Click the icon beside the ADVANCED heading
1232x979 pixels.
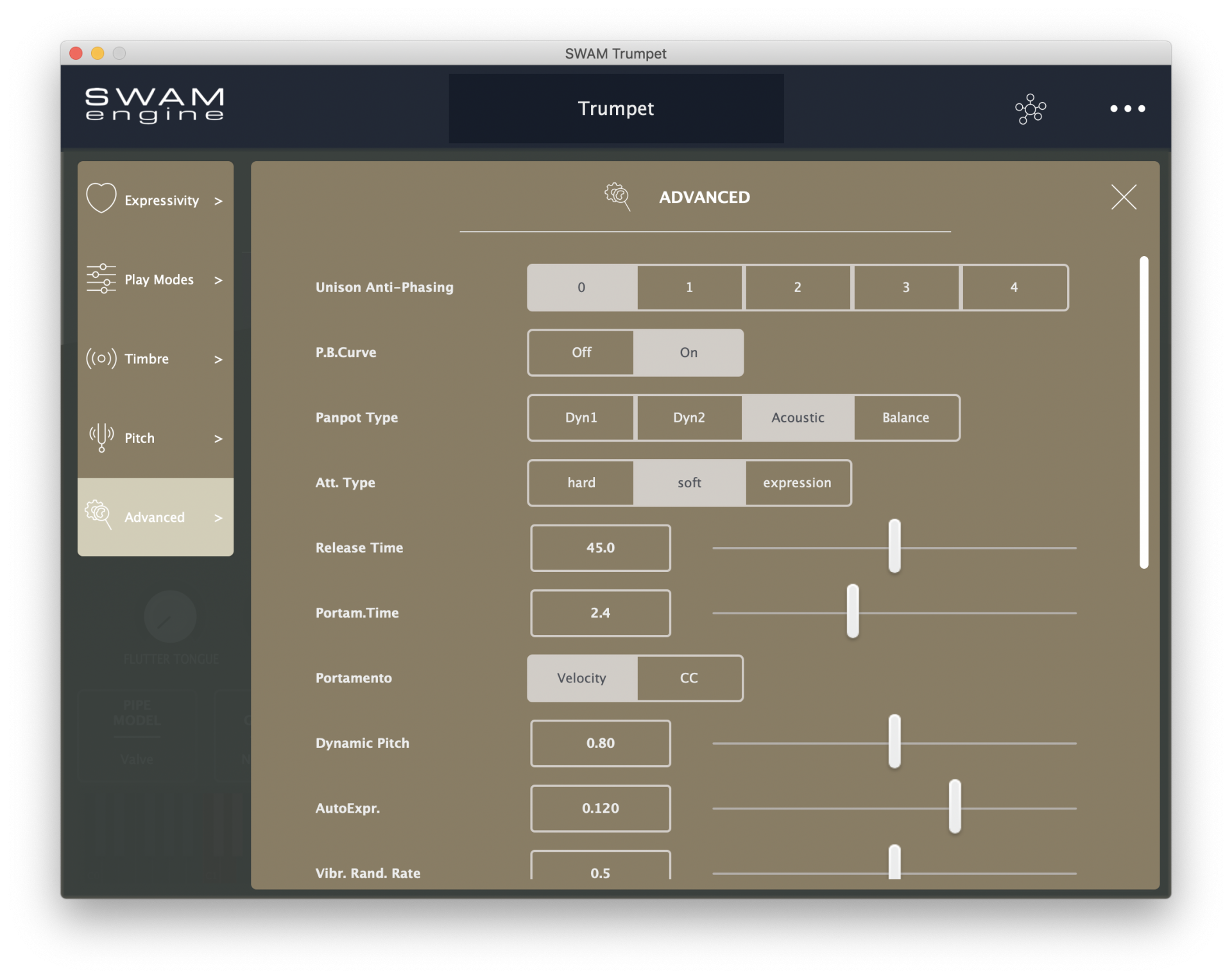(617, 196)
